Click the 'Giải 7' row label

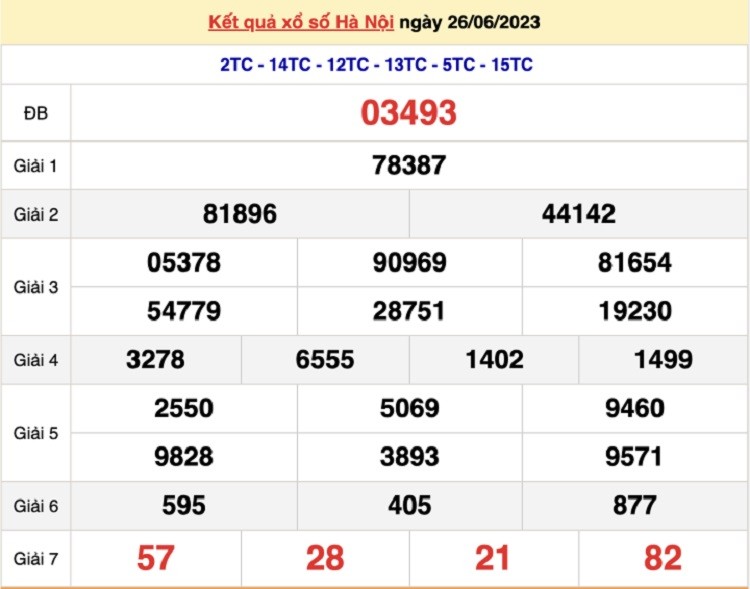pos(36,558)
